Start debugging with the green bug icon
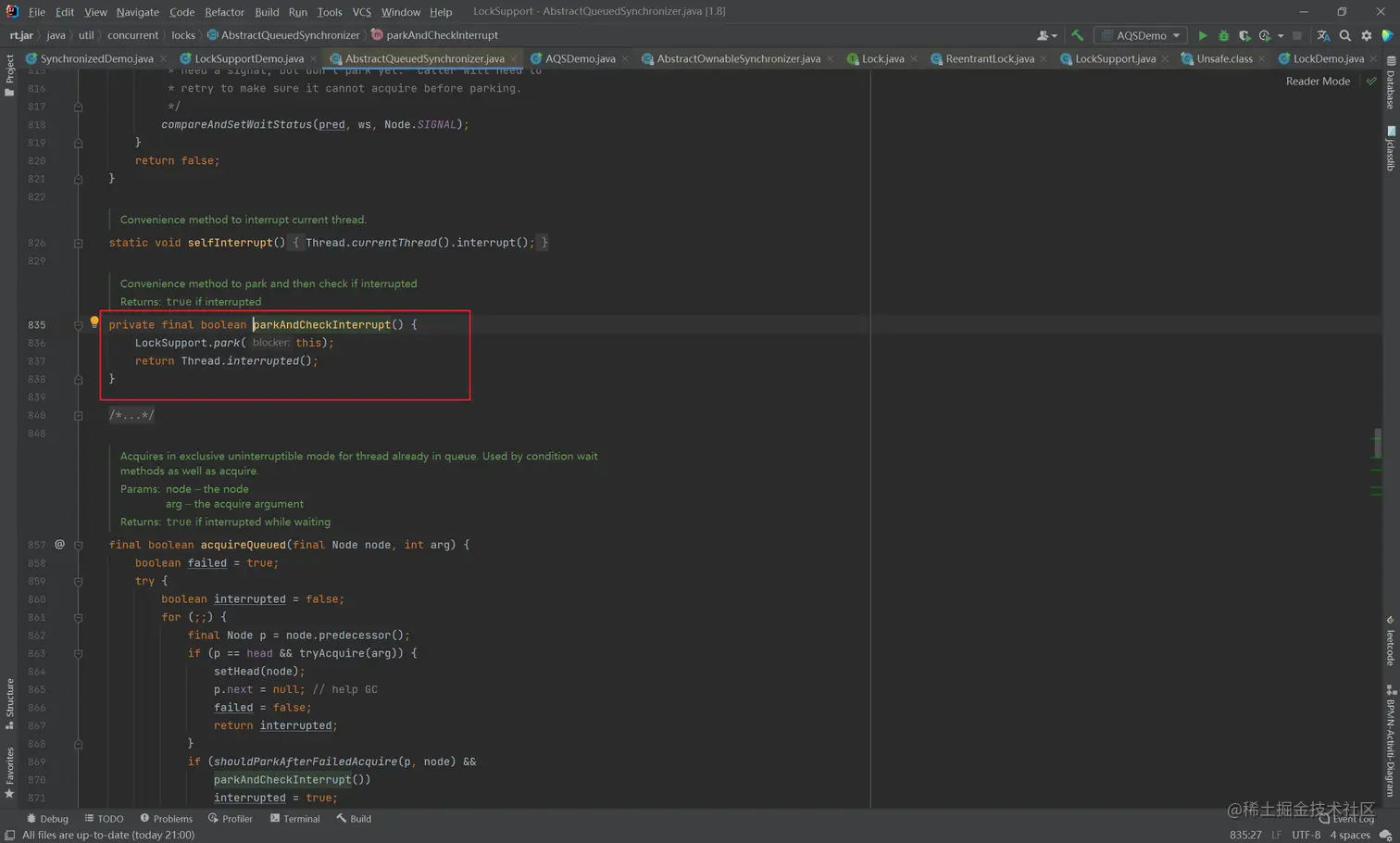This screenshot has height=843, width=1400. (x=1223, y=35)
